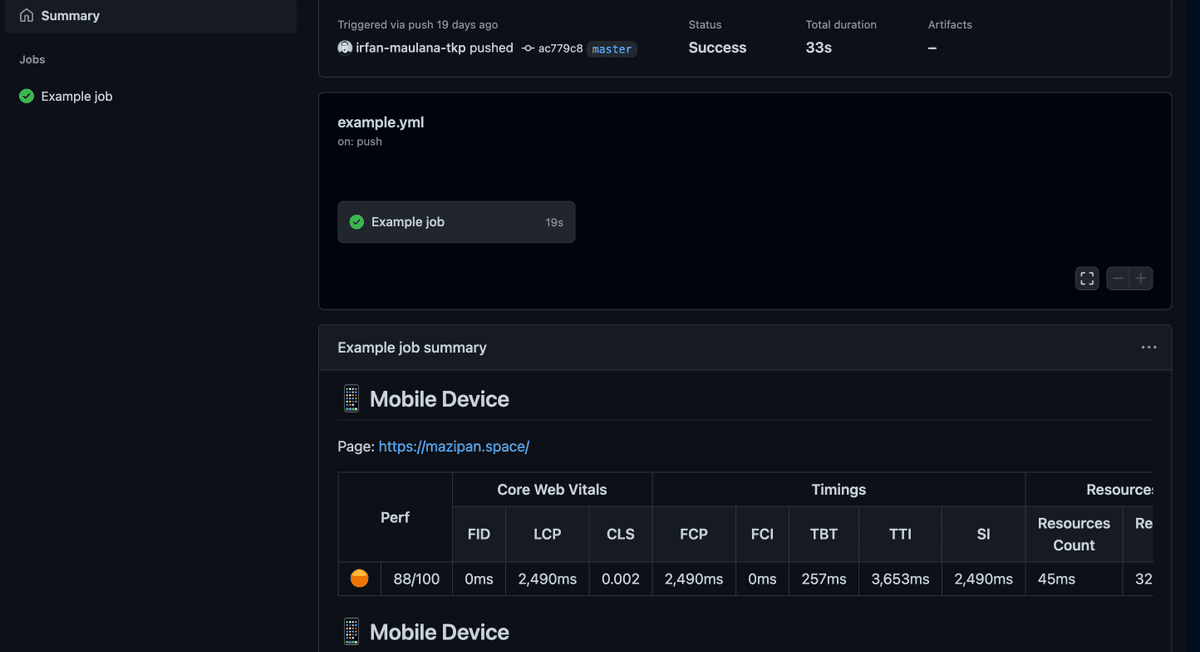Click the commit icon next to ac779c8
1200x652 pixels.
pyautogui.click(x=528, y=48)
